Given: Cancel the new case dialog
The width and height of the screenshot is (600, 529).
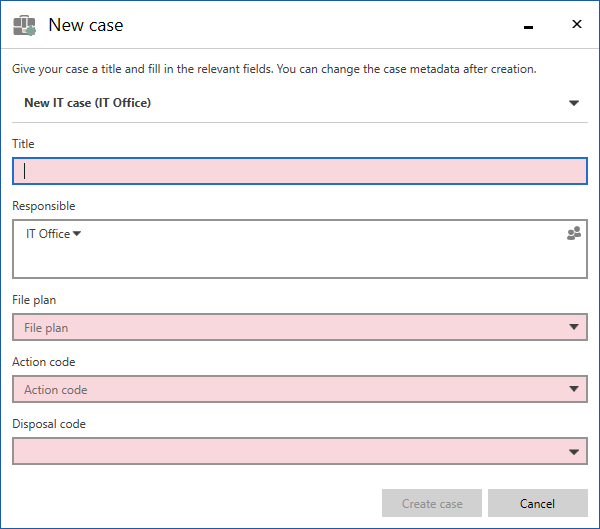Looking at the screenshot, I should [538, 503].
